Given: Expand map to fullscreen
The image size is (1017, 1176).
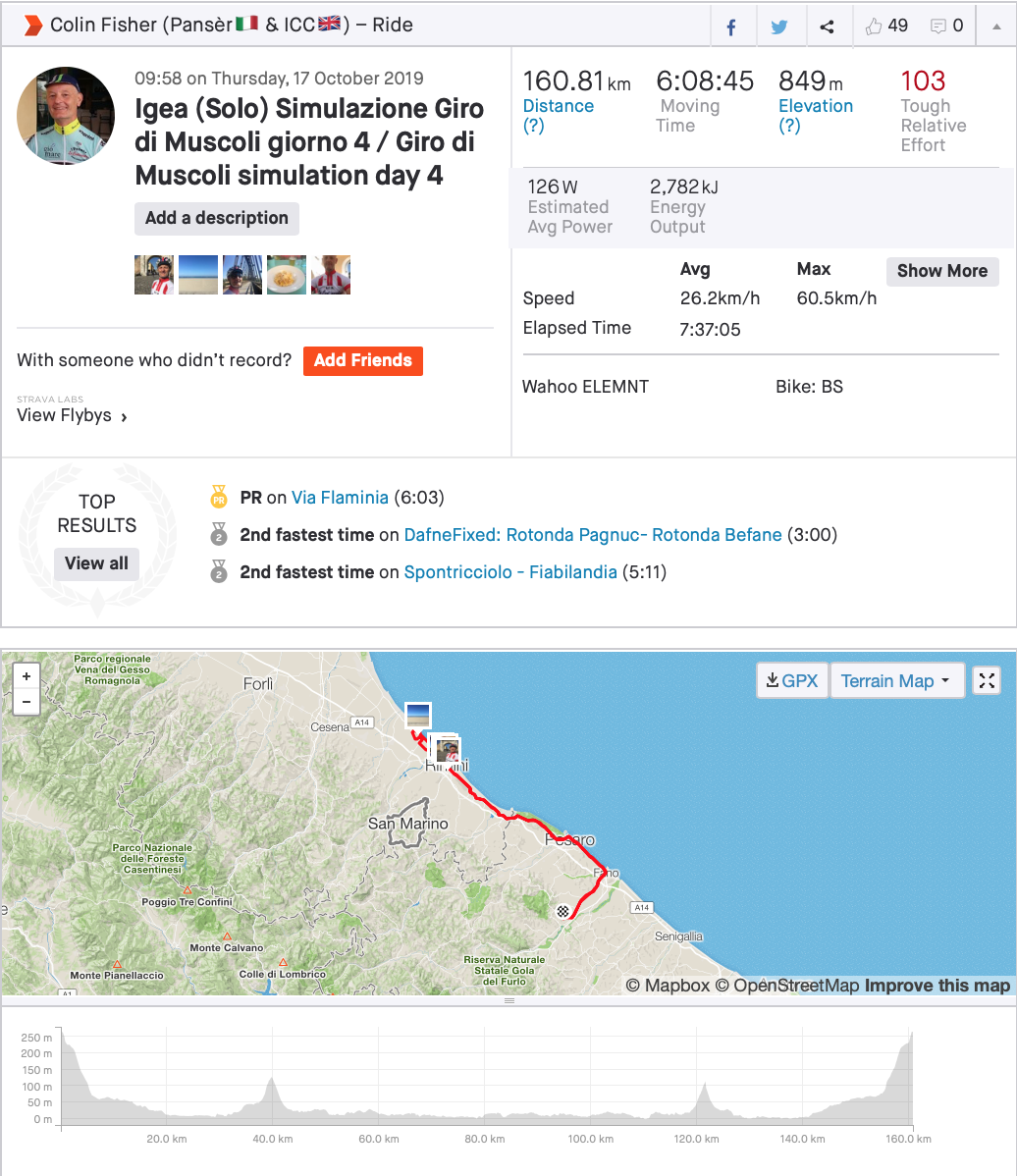Looking at the screenshot, I should point(987,680).
